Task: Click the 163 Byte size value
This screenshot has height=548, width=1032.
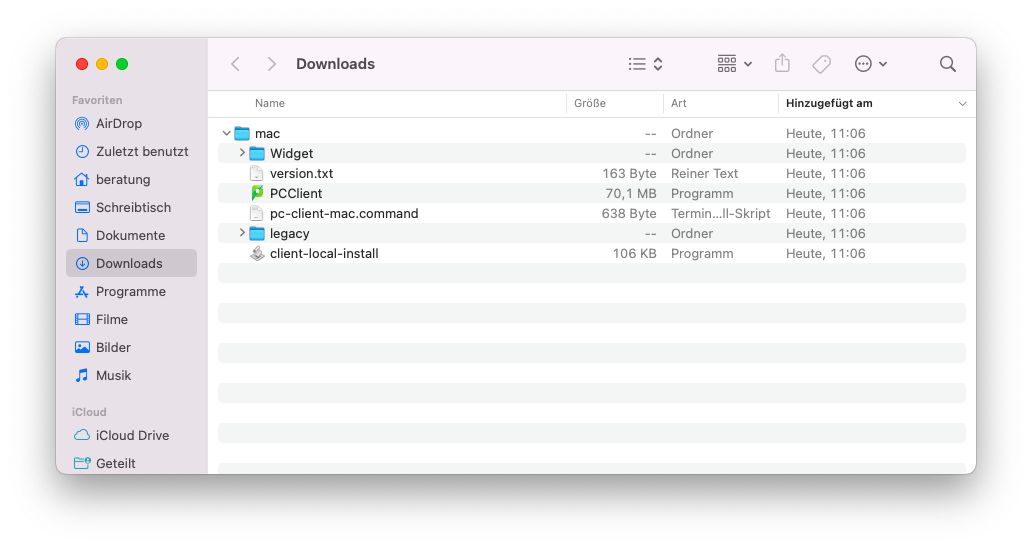Action: point(629,174)
